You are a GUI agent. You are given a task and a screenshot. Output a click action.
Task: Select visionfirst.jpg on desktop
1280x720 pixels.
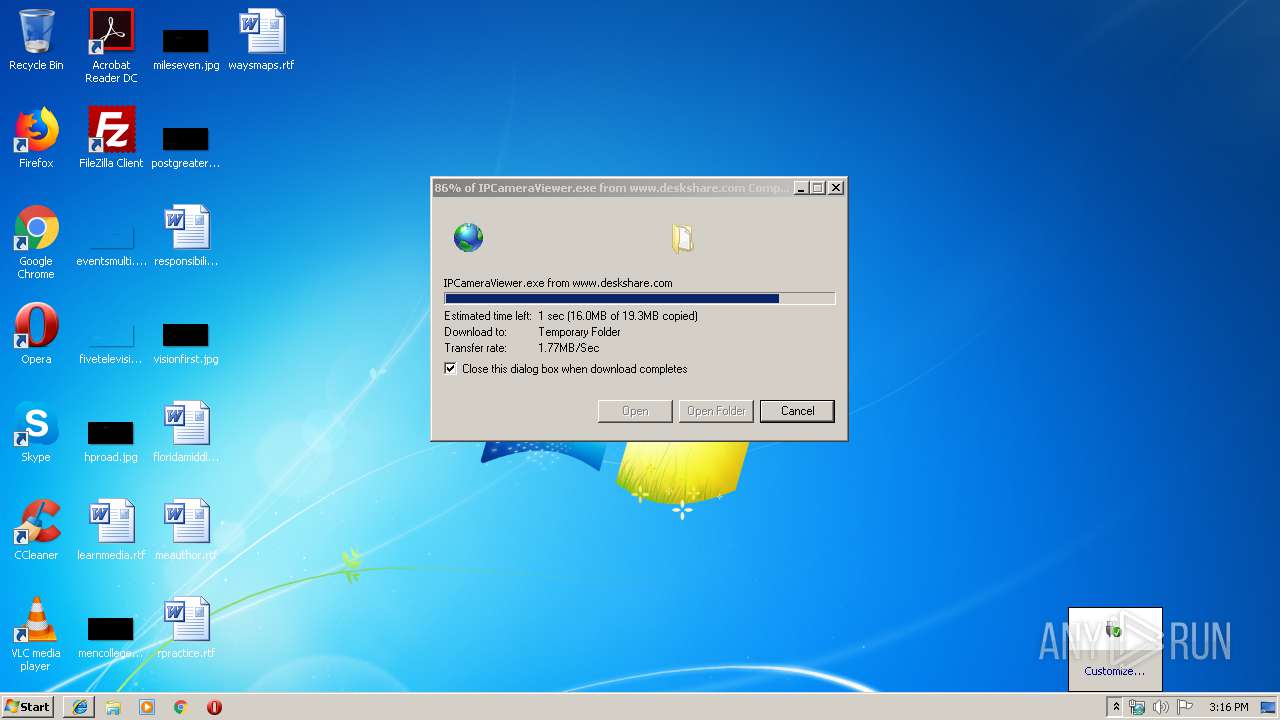(186, 342)
